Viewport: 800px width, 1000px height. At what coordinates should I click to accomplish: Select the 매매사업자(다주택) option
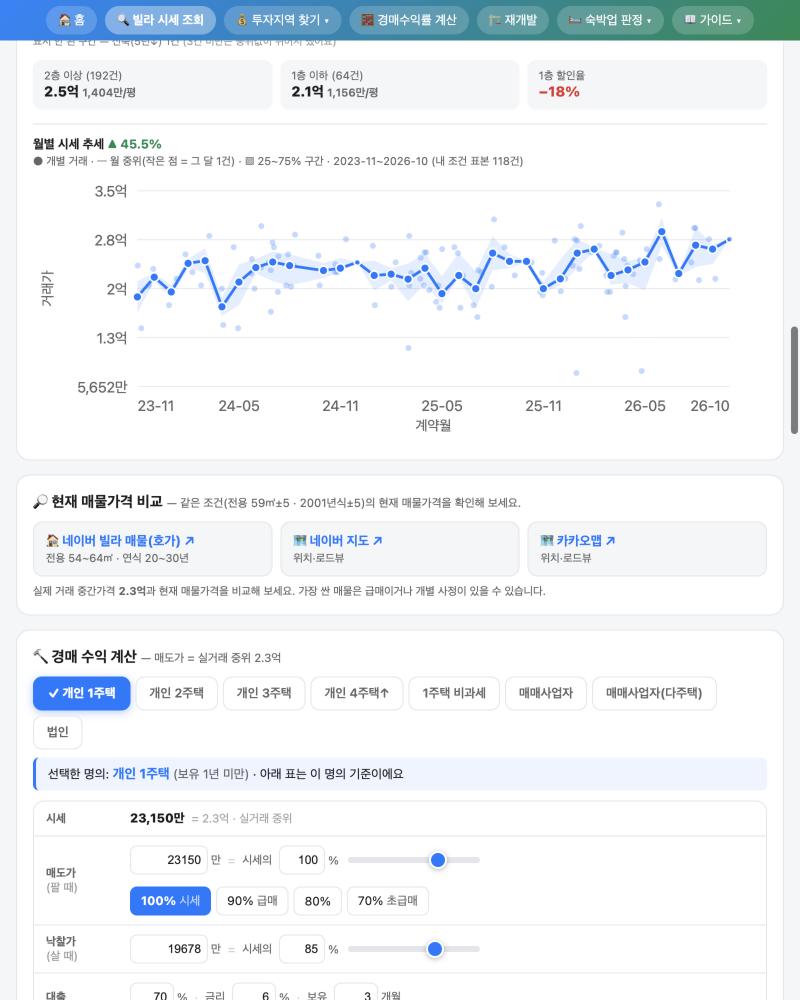coord(655,693)
